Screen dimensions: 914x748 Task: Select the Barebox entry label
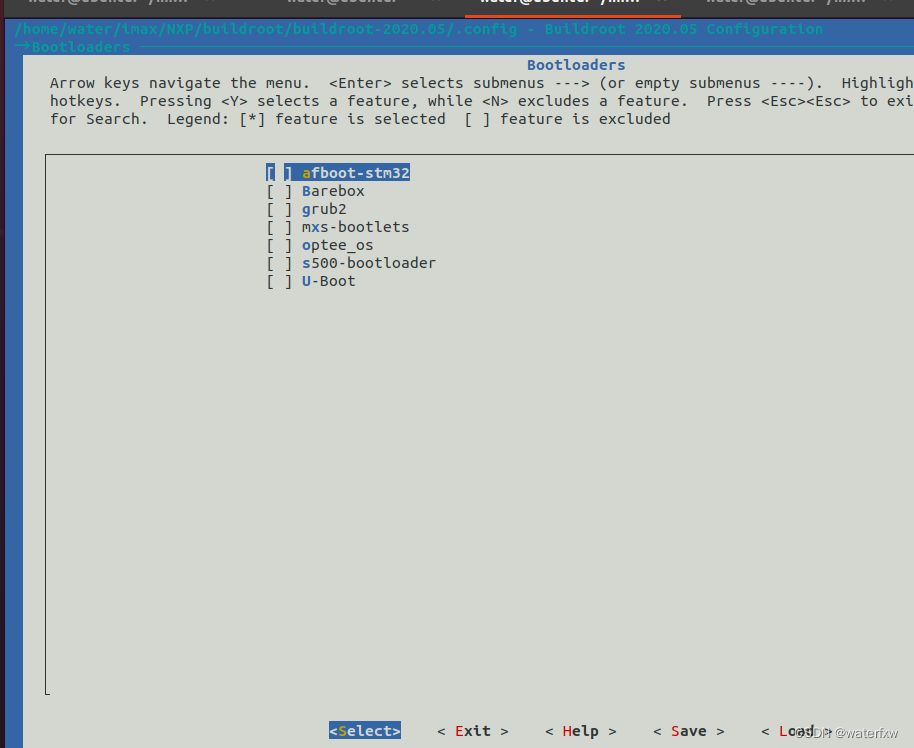pyautogui.click(x=333, y=191)
